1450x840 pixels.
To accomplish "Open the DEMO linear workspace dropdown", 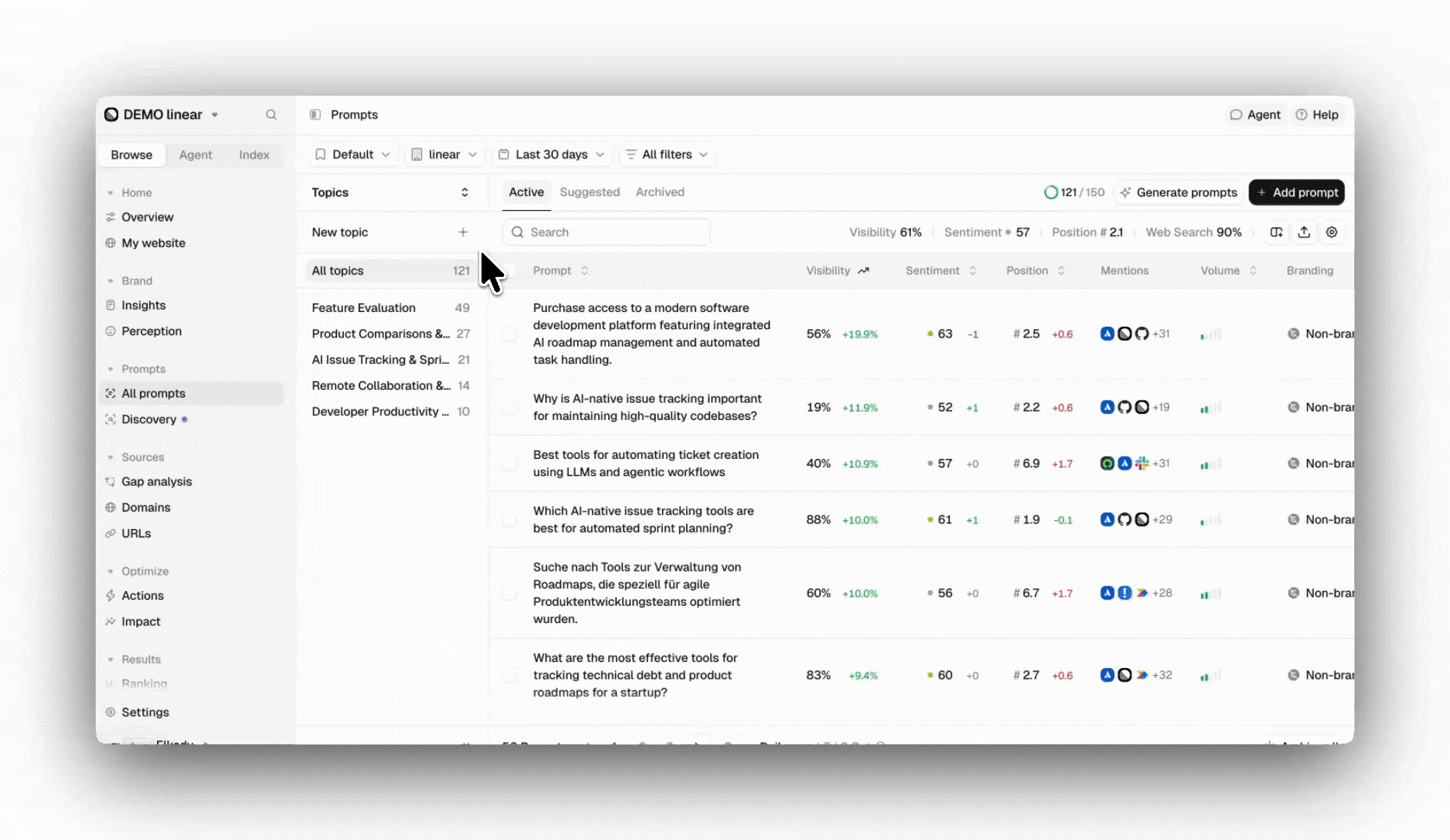I will (x=162, y=114).
